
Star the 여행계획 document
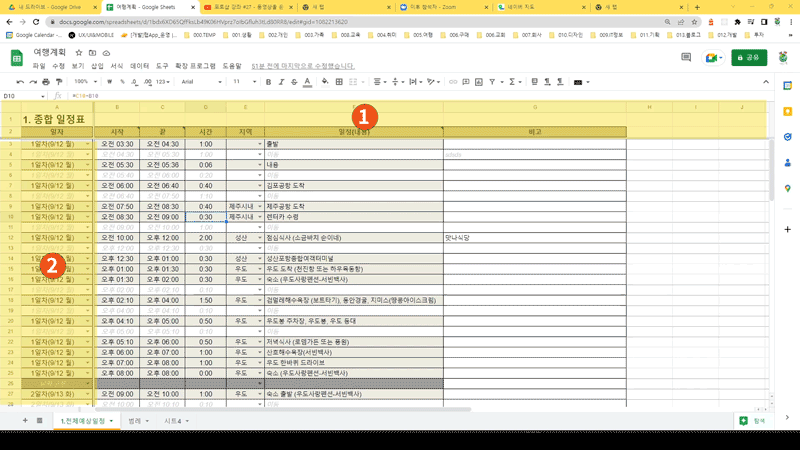coord(79,53)
